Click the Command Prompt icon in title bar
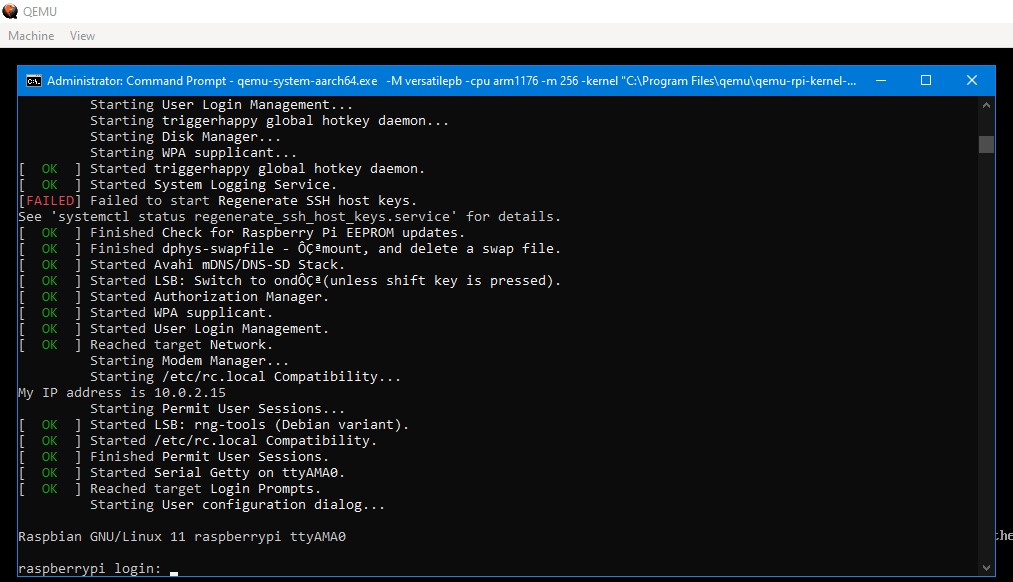 click(34, 81)
